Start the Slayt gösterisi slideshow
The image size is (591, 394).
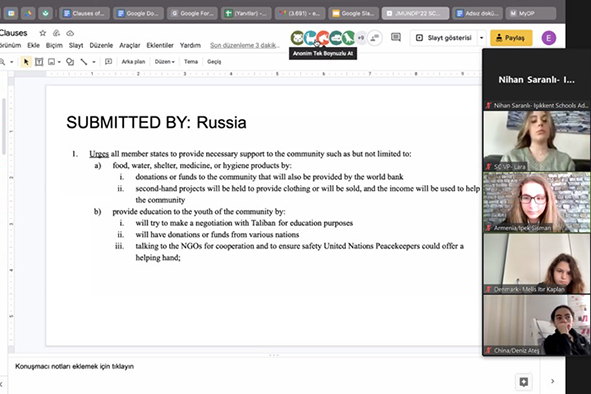click(444, 38)
